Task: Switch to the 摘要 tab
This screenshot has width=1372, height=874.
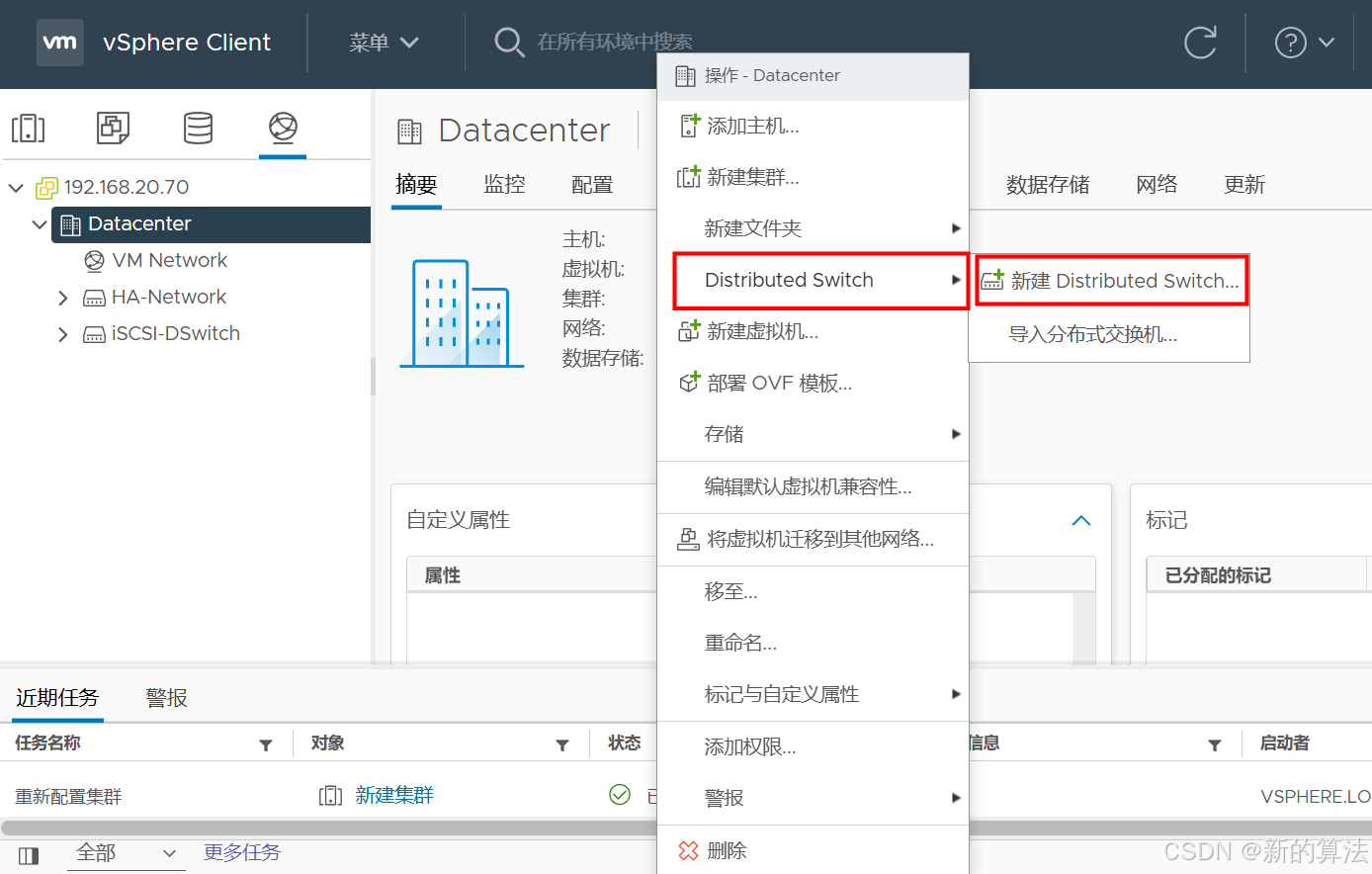Action: pyautogui.click(x=416, y=185)
